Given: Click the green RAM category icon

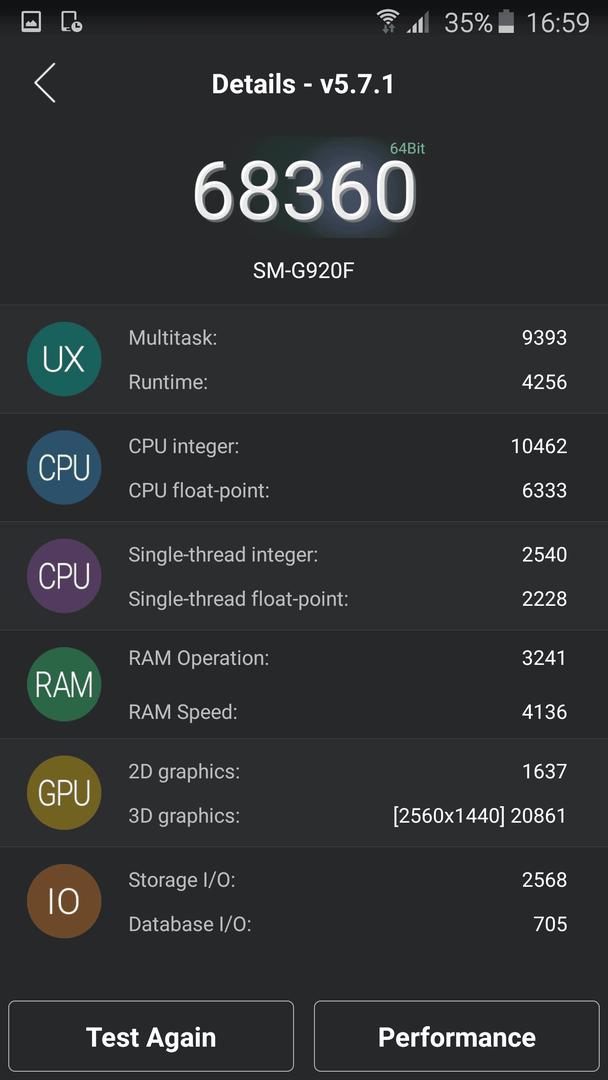Looking at the screenshot, I should tap(64, 684).
